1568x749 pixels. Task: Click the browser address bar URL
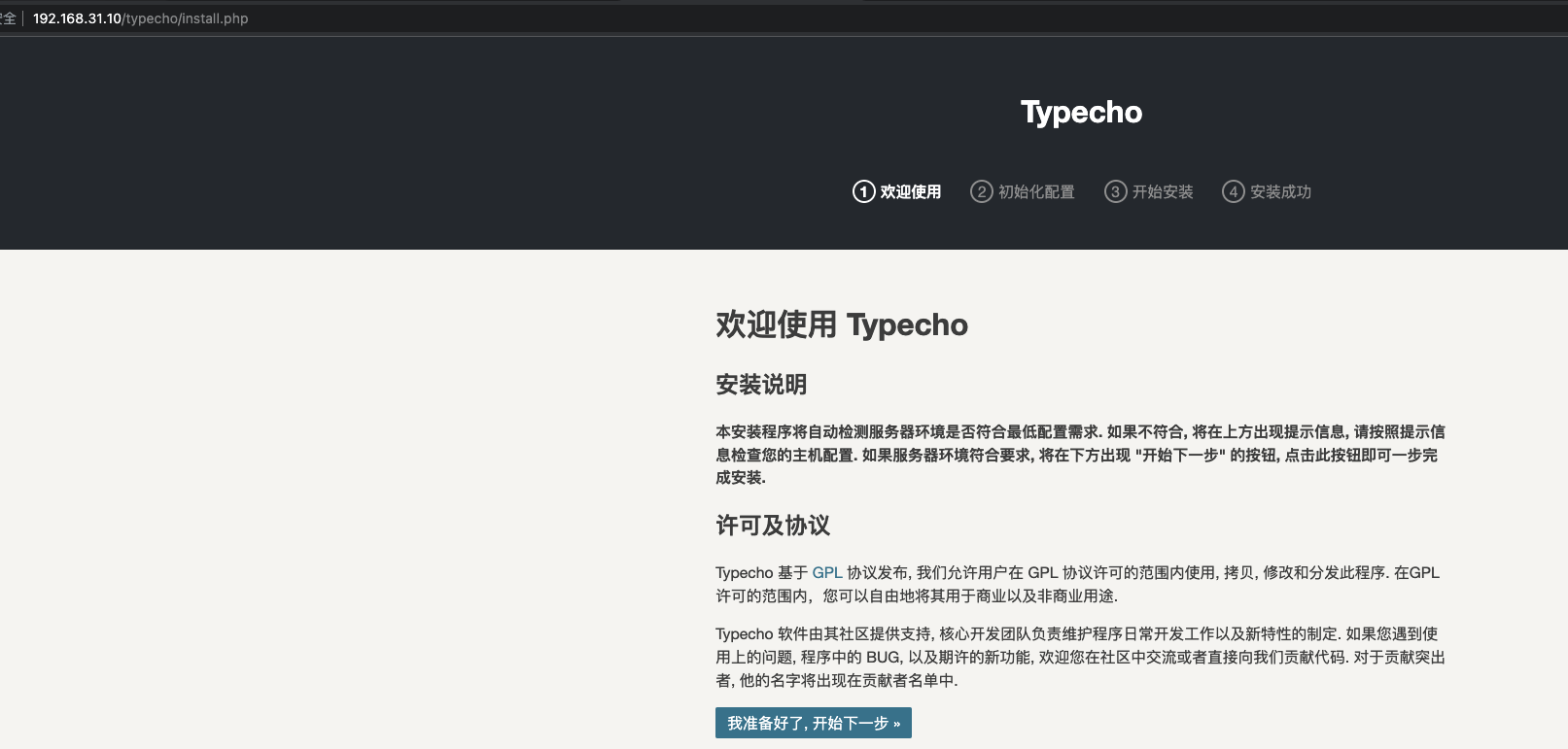[141, 18]
